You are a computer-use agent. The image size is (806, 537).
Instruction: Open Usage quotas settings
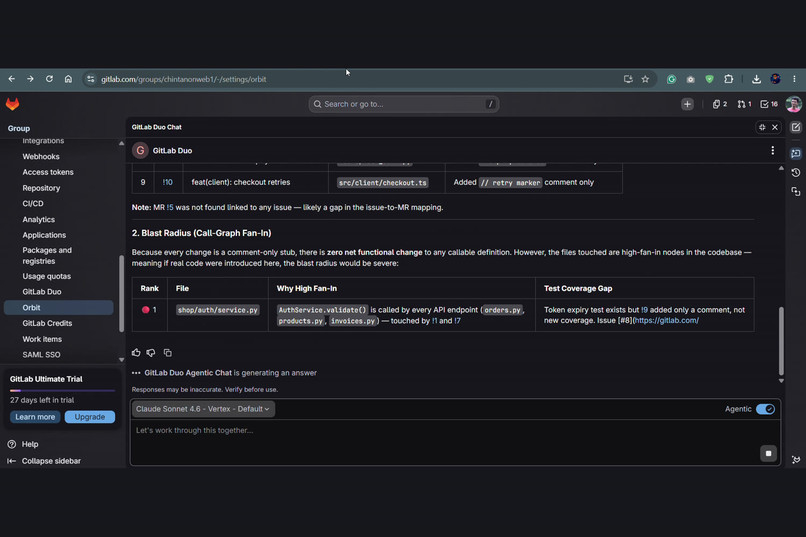47,276
